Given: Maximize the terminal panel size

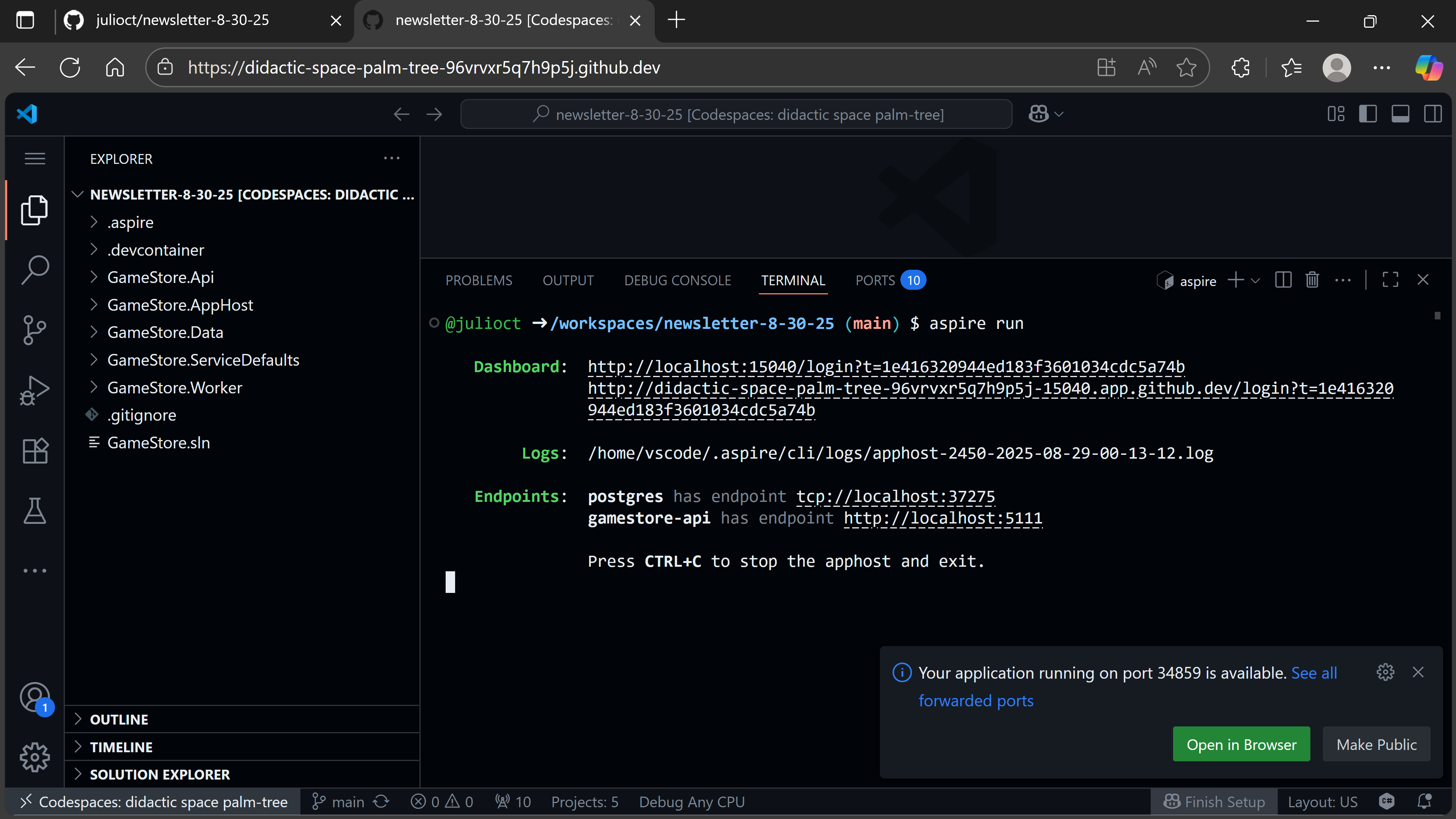Looking at the screenshot, I should pyautogui.click(x=1390, y=280).
